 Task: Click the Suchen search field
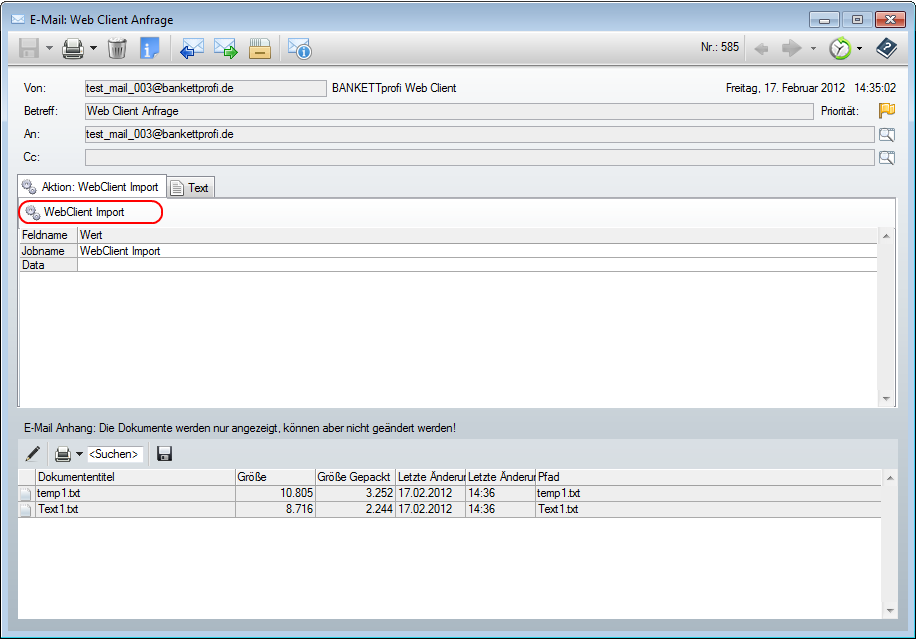(114, 454)
